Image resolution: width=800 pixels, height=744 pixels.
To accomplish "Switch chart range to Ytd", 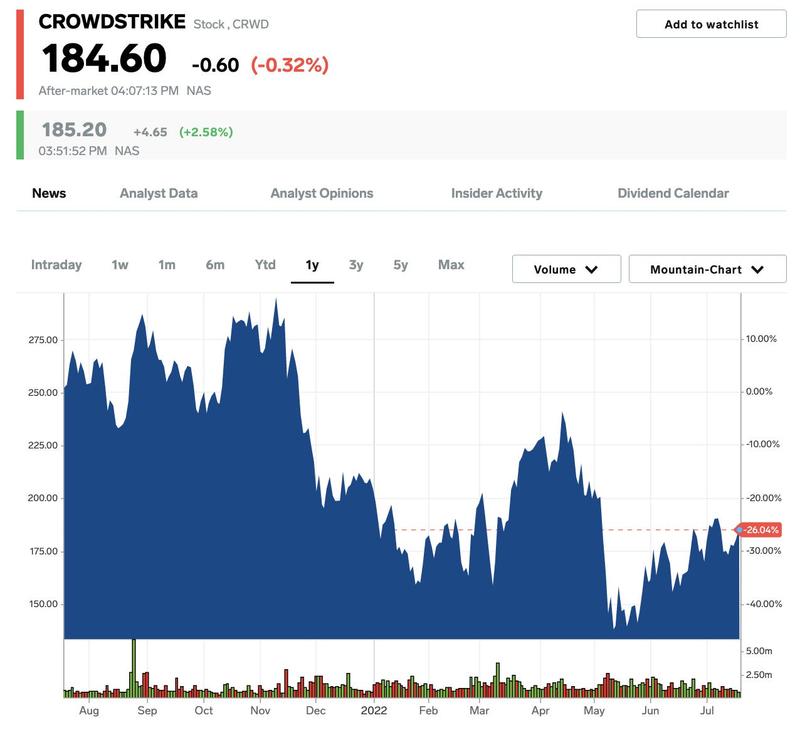I will (x=265, y=265).
